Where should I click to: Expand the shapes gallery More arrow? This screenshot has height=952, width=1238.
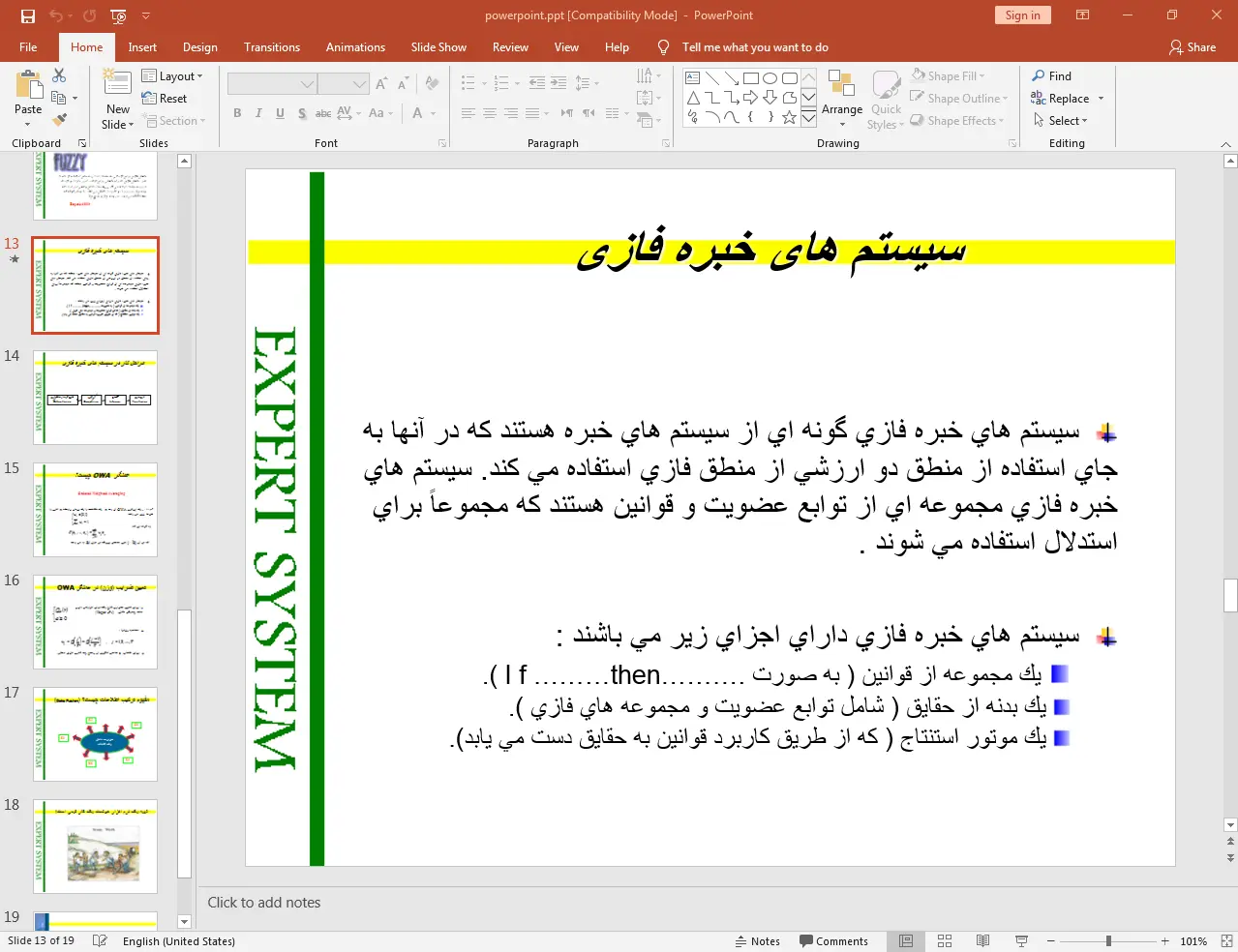(x=808, y=118)
